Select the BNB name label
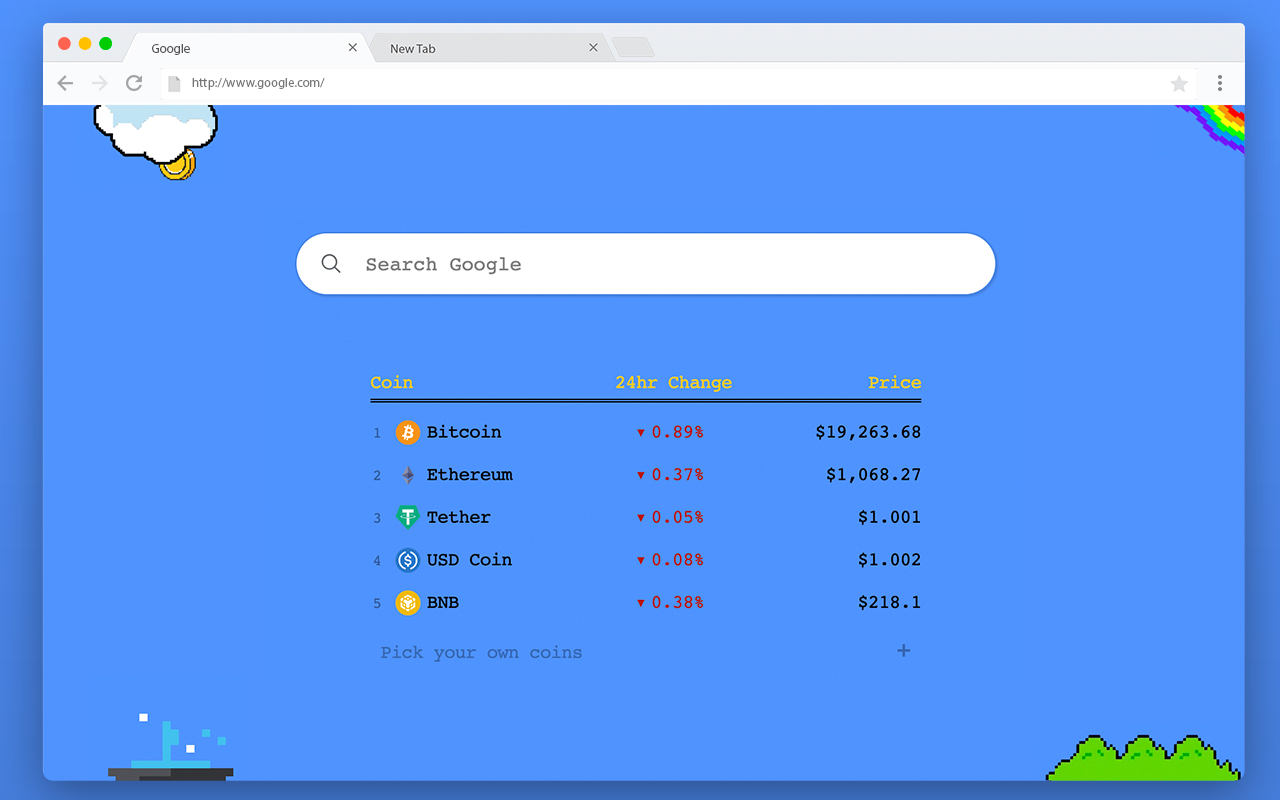Viewport: 1280px width, 800px height. pyautogui.click(x=443, y=603)
